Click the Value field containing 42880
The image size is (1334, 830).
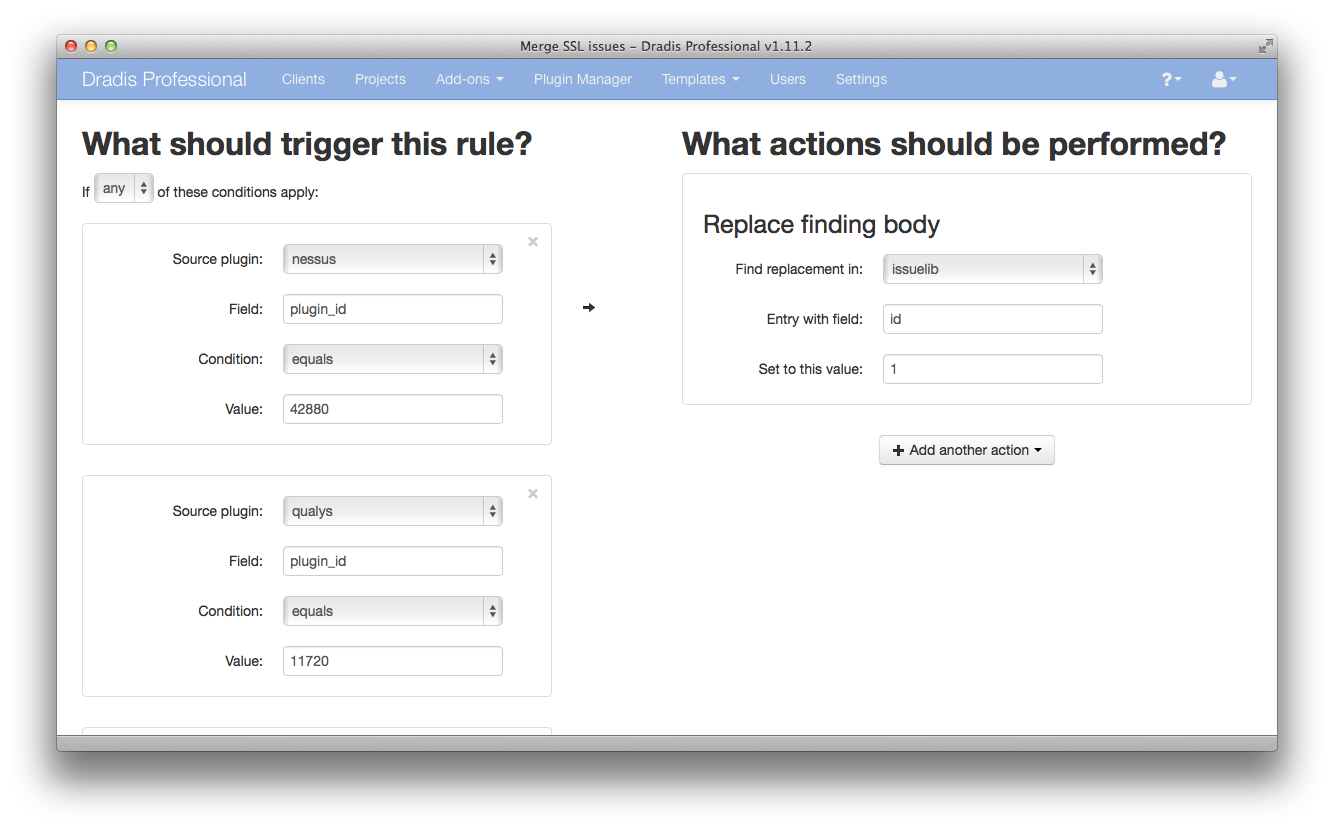pyautogui.click(x=392, y=409)
